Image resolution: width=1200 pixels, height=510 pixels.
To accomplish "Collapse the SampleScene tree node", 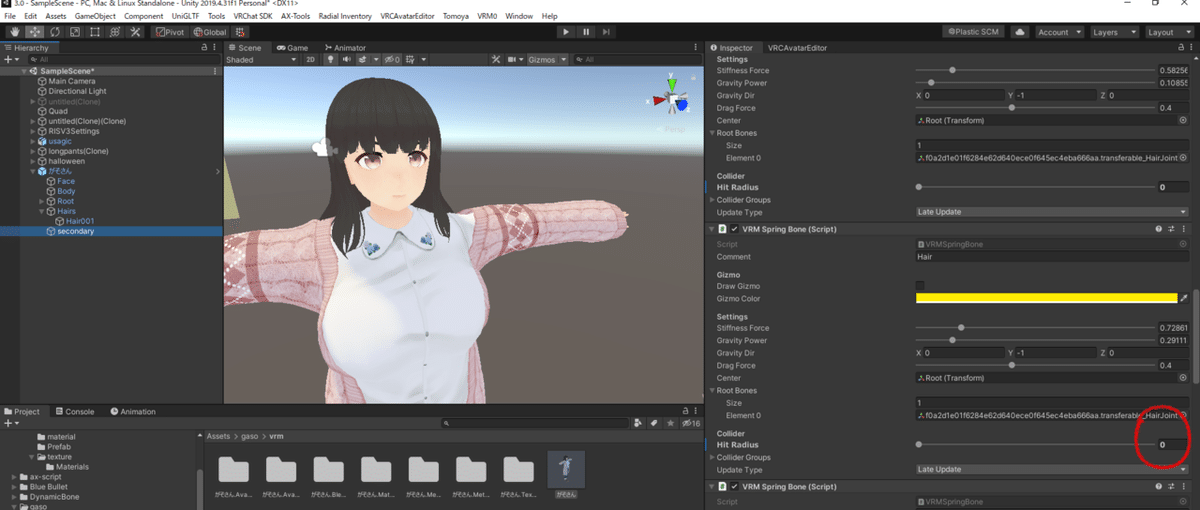I will 24,72.
